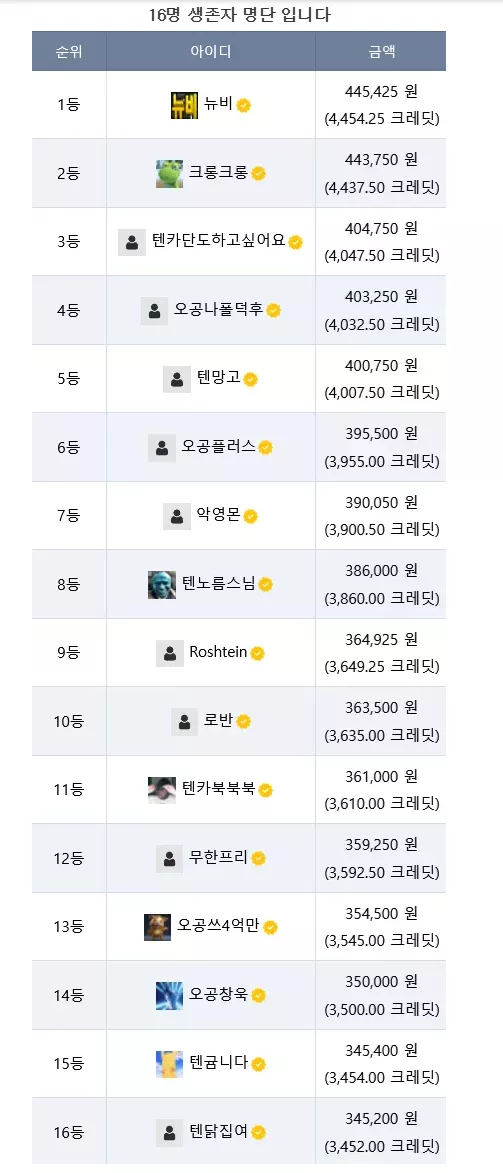Select the default avatar icon beside 텐망고
The height and width of the screenshot is (1173, 503).
(x=177, y=379)
